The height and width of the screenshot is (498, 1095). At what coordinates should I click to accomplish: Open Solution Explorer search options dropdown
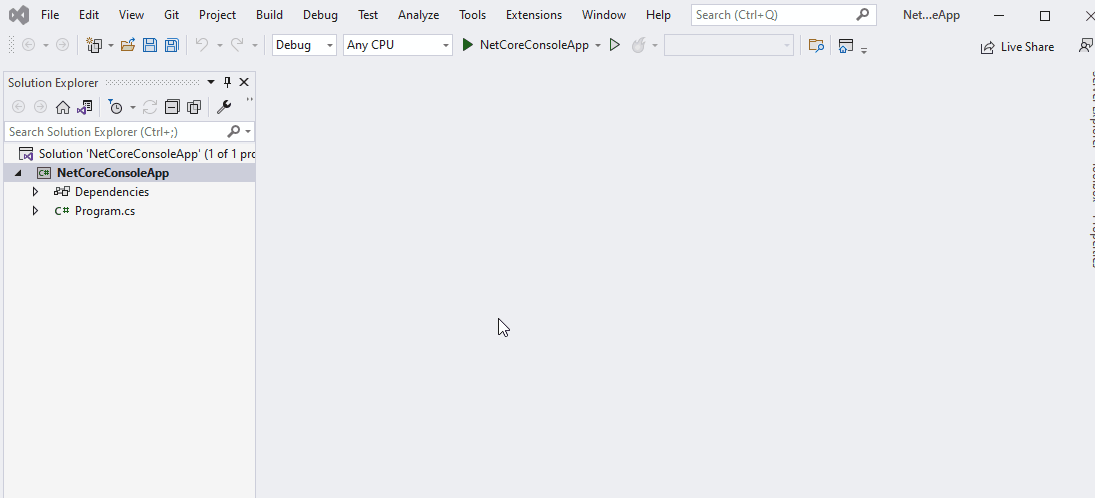coord(248,131)
